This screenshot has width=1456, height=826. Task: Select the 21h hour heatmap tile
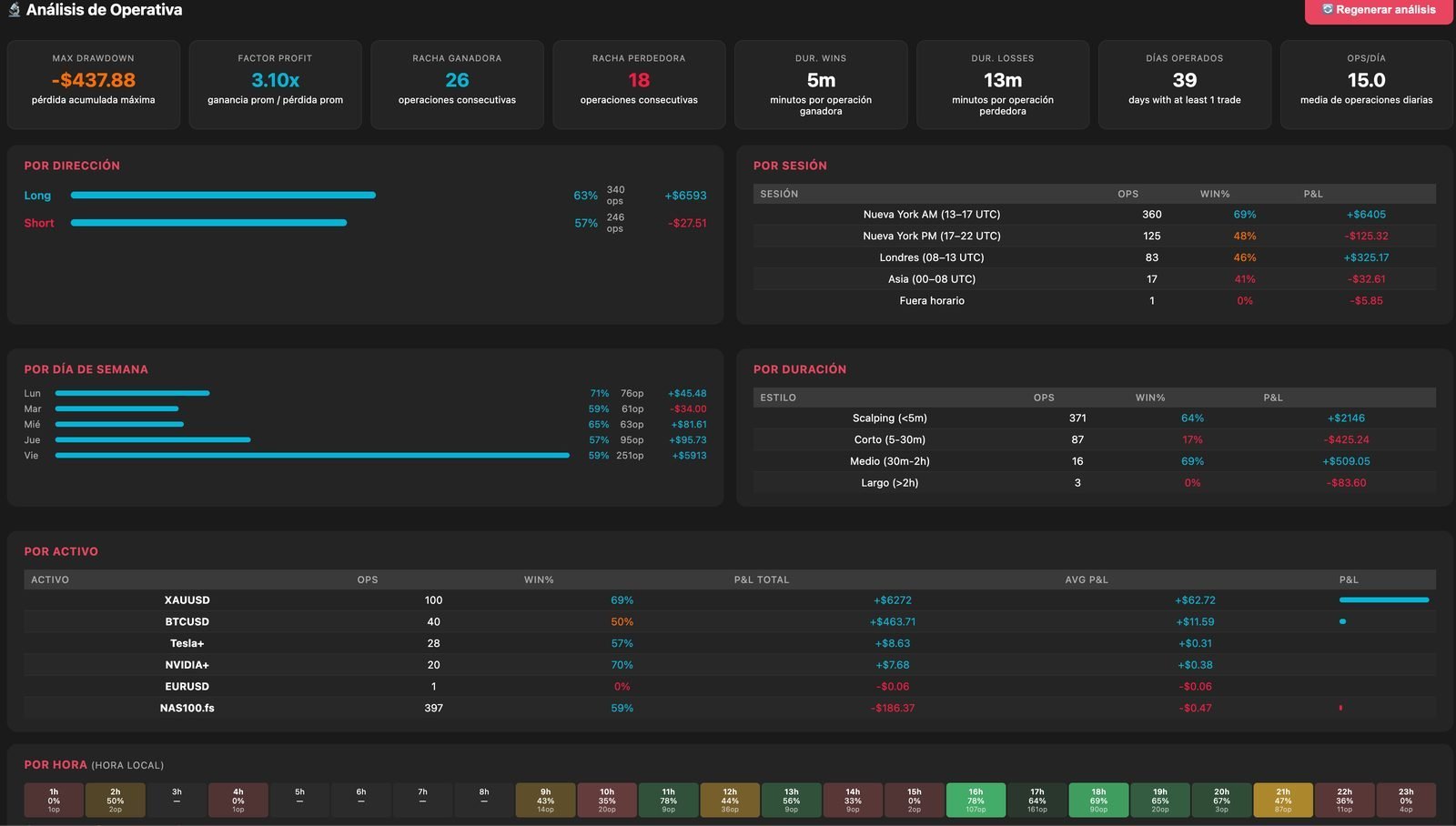coord(1283,801)
